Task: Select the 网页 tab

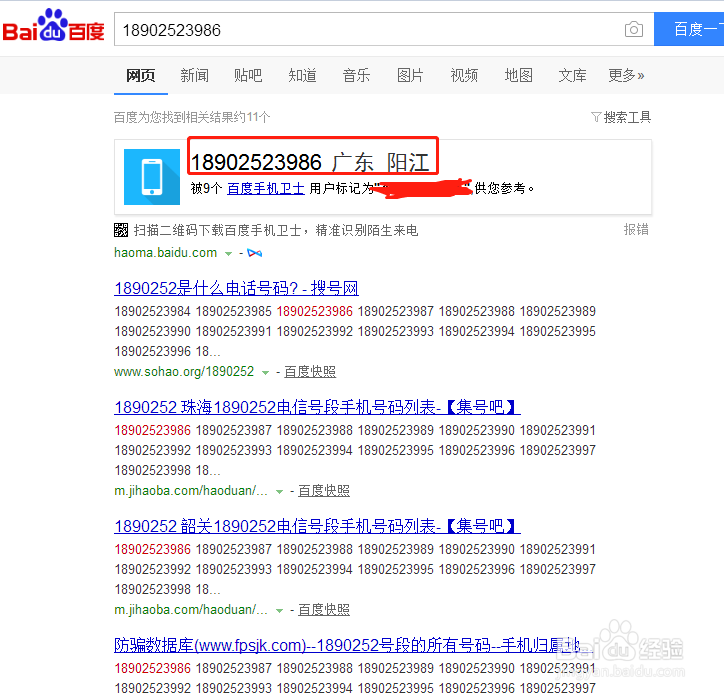Action: click(x=141, y=75)
